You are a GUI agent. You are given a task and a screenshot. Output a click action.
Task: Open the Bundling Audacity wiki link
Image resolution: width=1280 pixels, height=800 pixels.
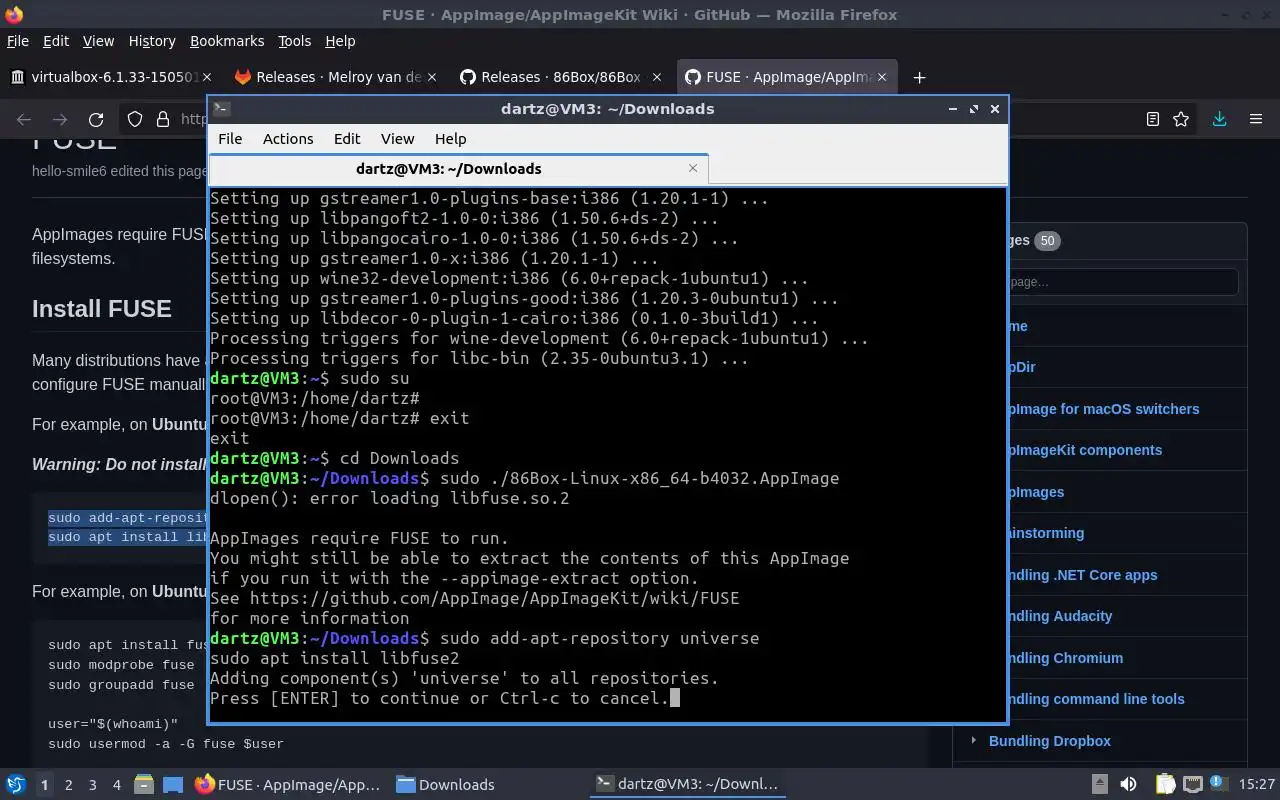tap(1060, 616)
